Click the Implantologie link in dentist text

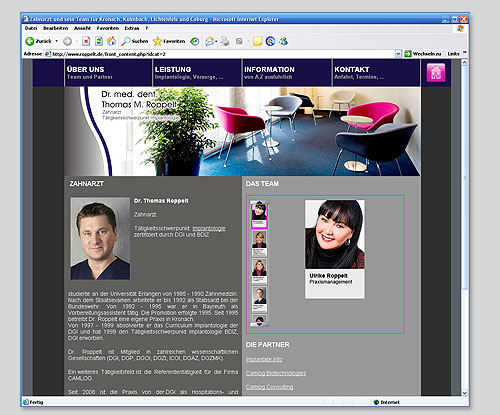coord(209,228)
